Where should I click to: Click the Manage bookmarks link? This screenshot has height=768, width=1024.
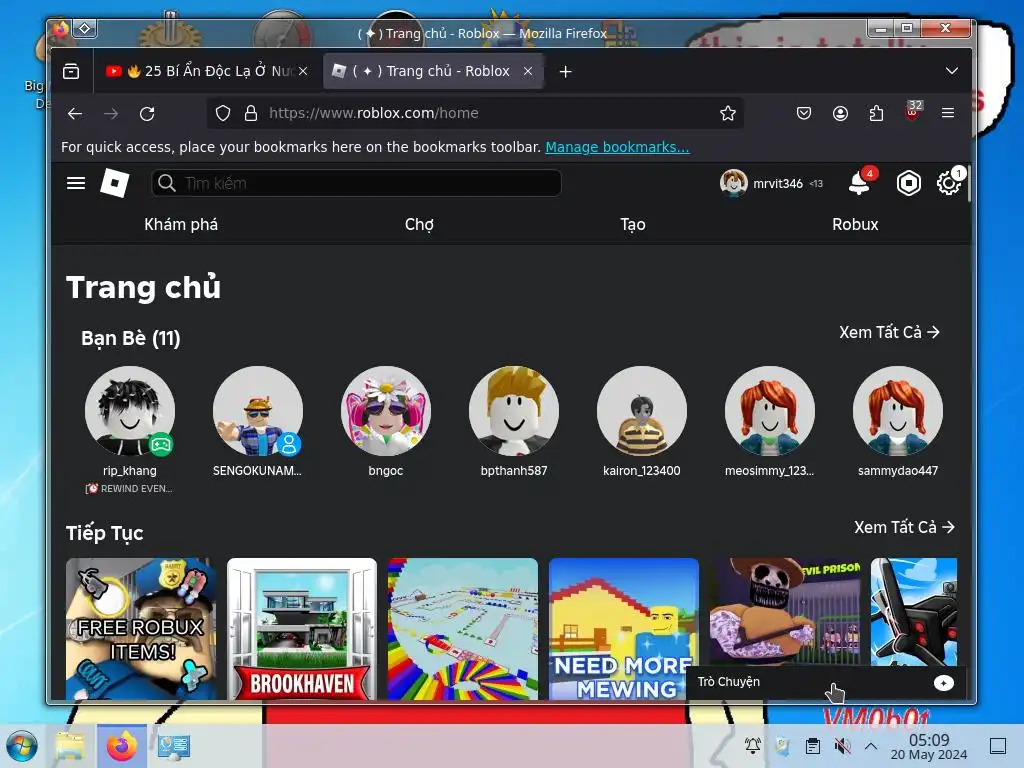[617, 148]
